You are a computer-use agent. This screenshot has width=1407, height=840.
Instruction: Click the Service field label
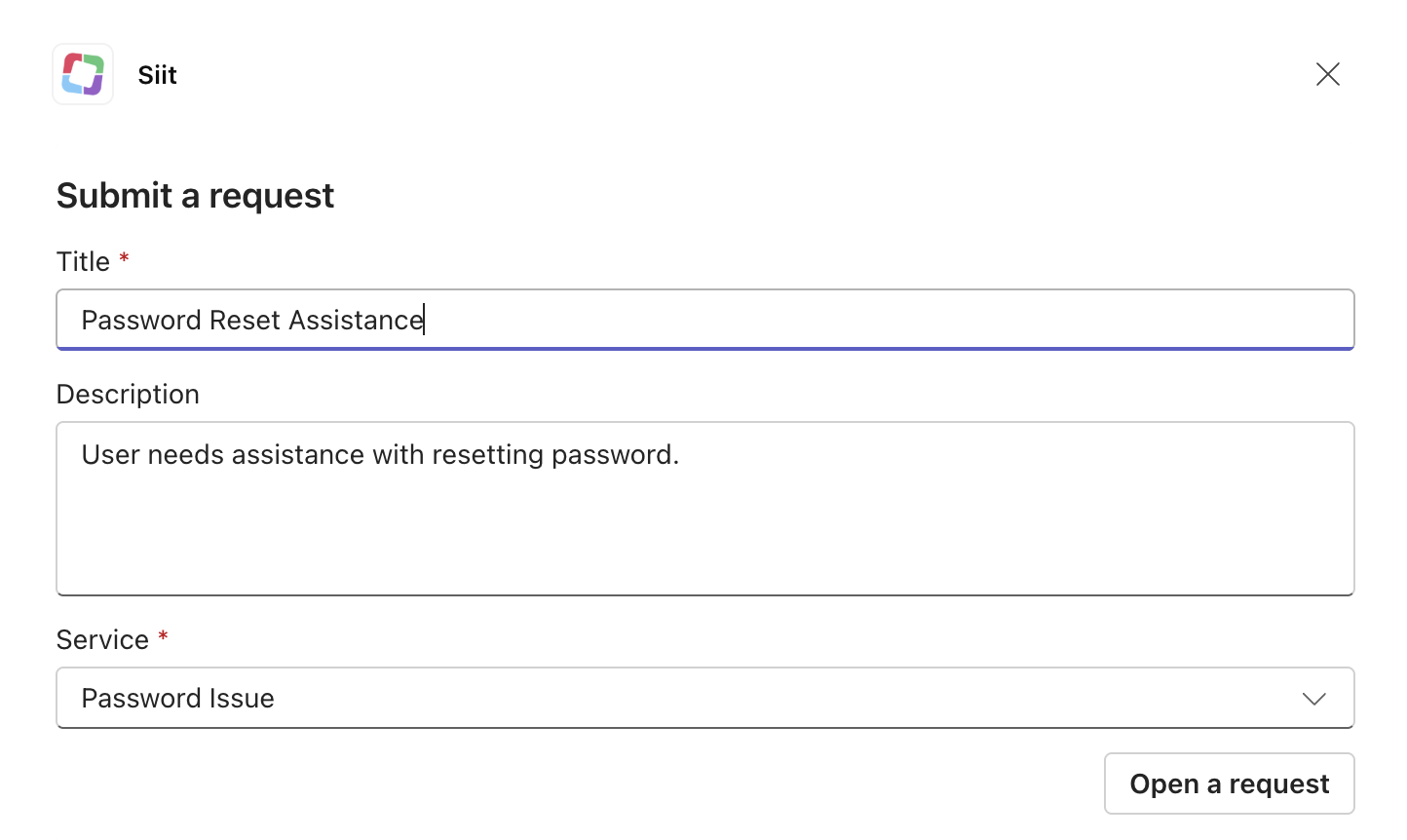pos(102,639)
